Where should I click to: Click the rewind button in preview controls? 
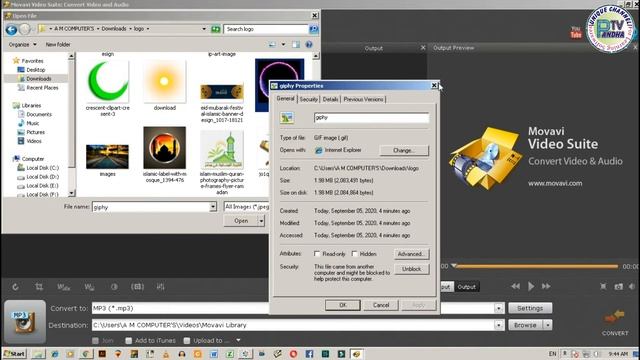point(516,287)
